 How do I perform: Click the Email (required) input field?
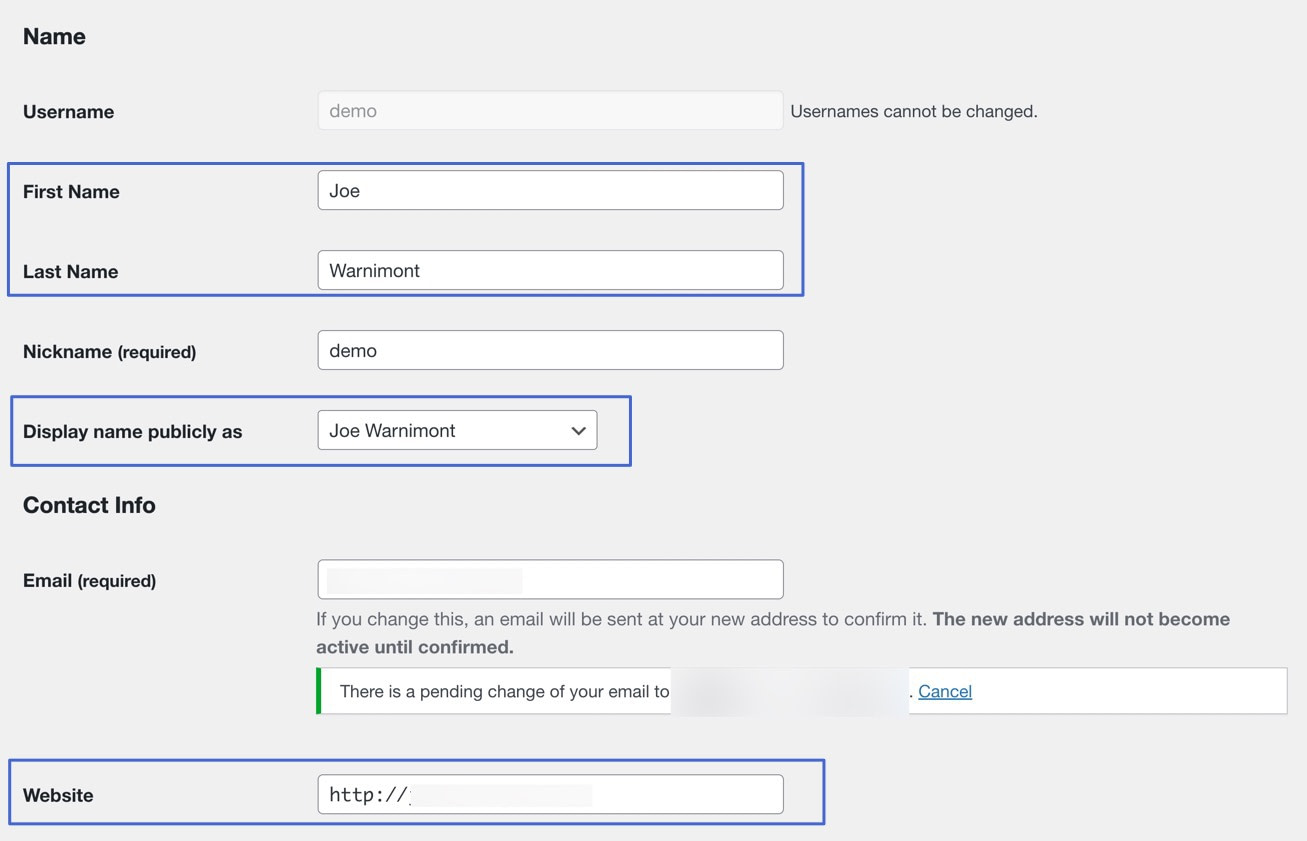[550, 579]
